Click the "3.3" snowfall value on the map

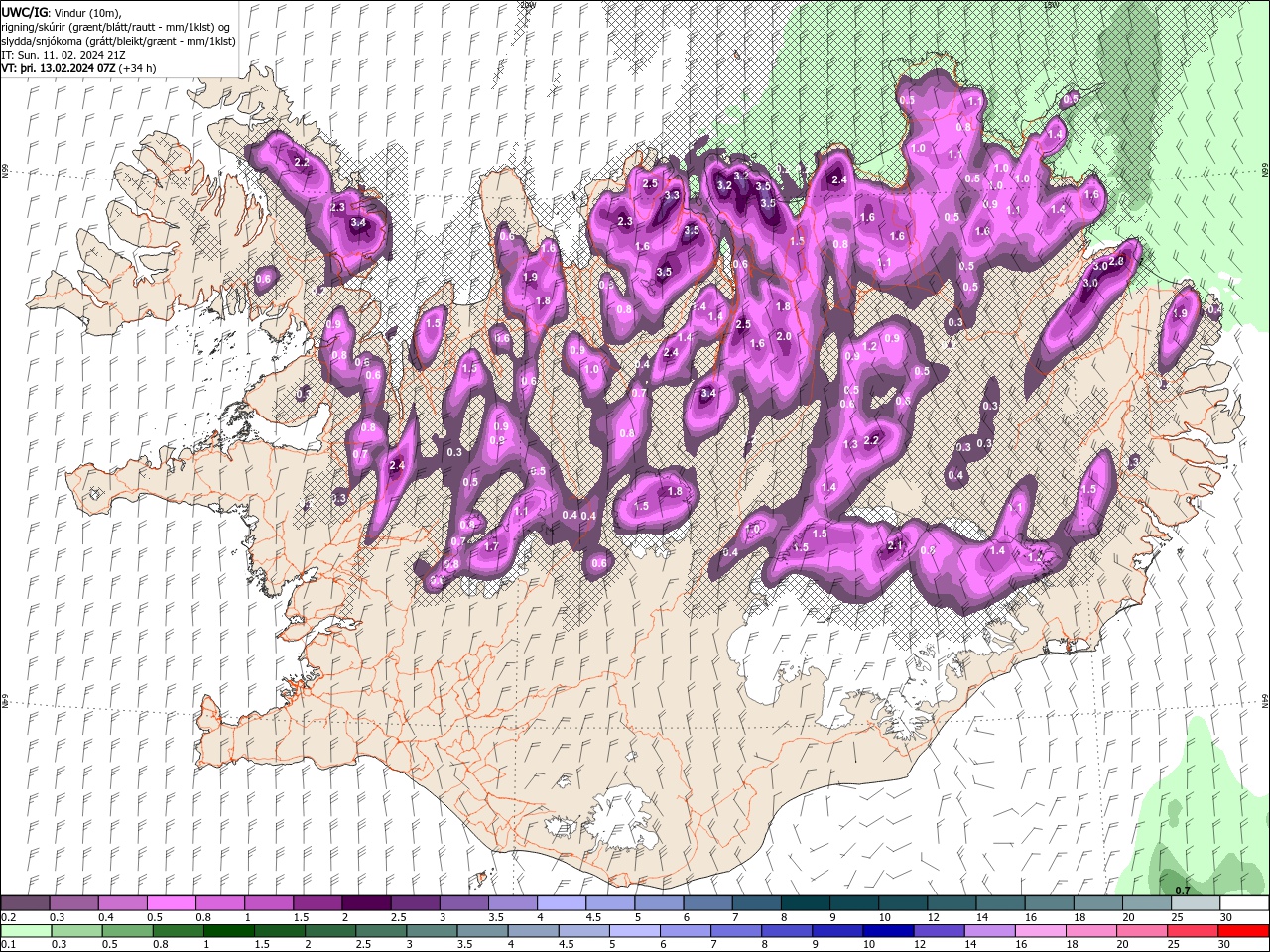pos(672,196)
